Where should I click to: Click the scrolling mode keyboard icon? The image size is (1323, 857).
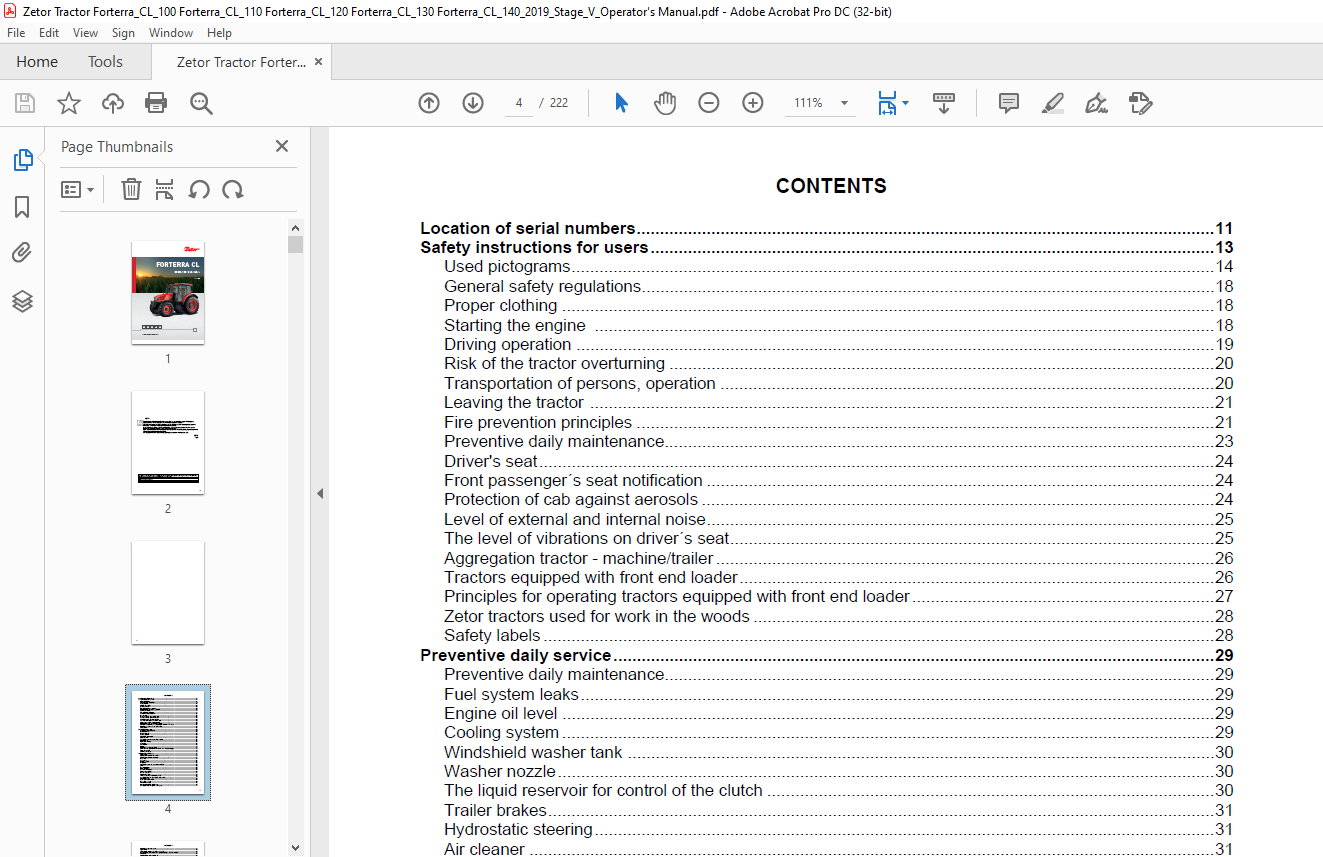pyautogui.click(x=944, y=103)
